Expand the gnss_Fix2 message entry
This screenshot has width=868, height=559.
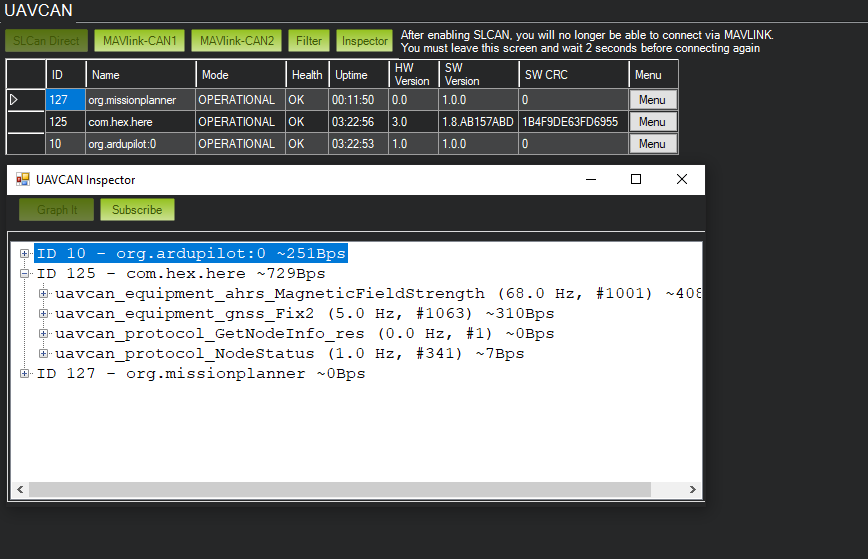coord(44,314)
